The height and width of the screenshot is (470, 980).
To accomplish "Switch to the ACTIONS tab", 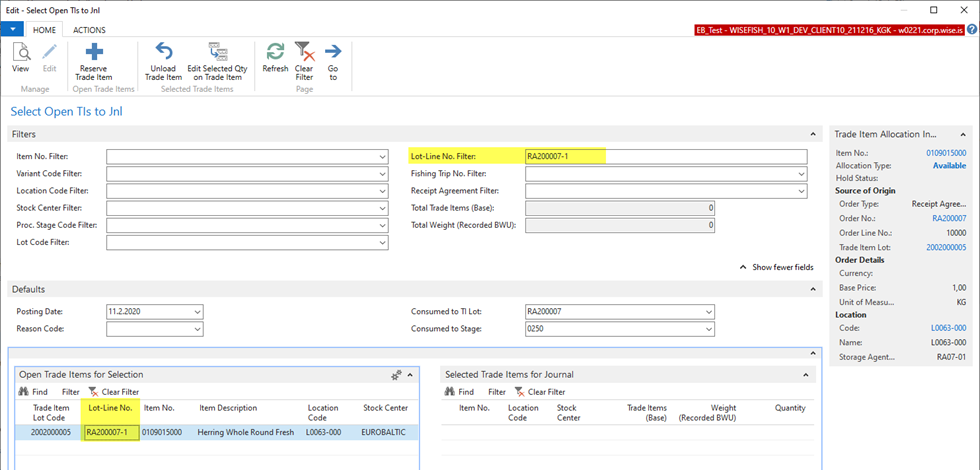I will click(x=89, y=30).
